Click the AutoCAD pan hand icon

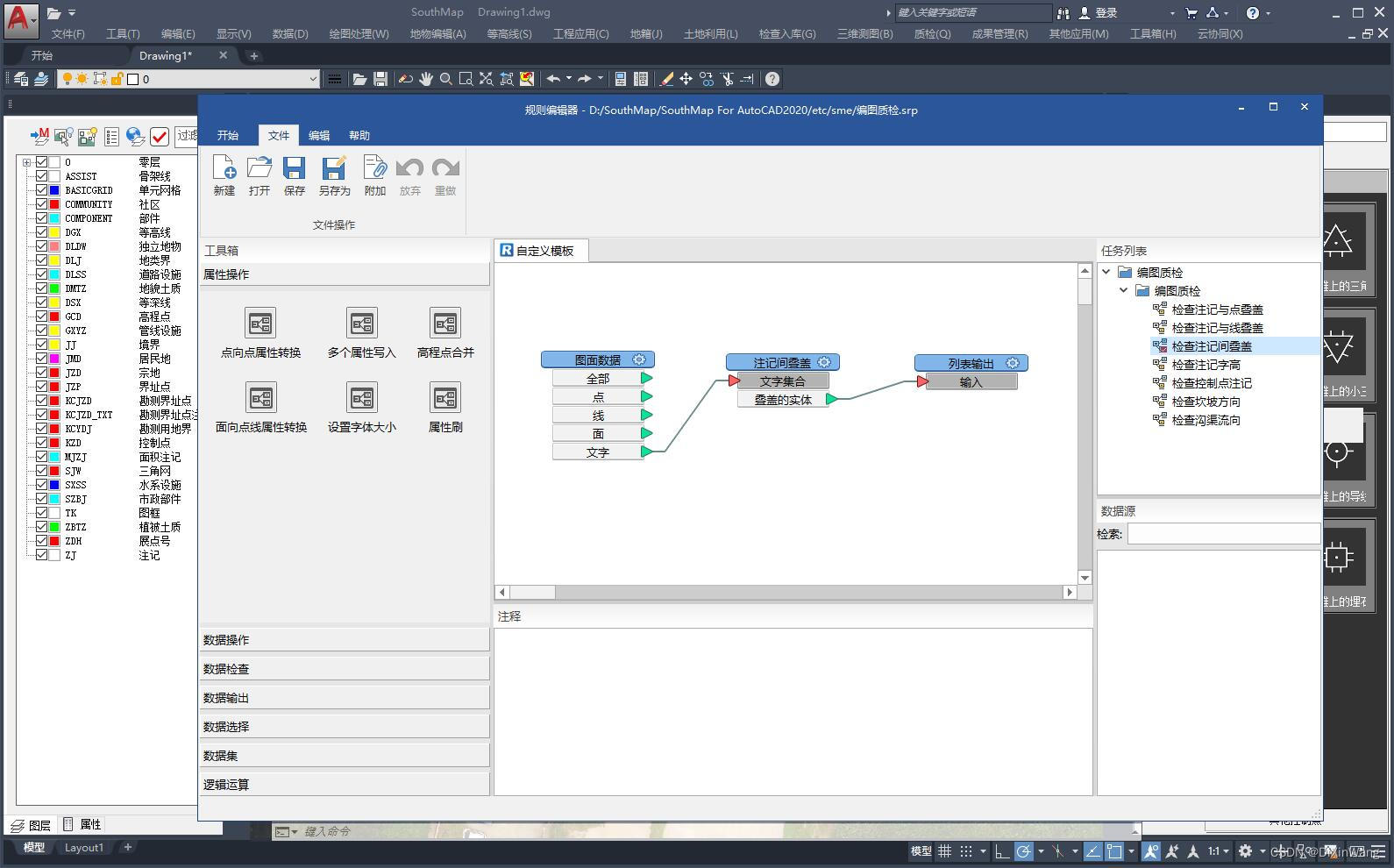[426, 79]
